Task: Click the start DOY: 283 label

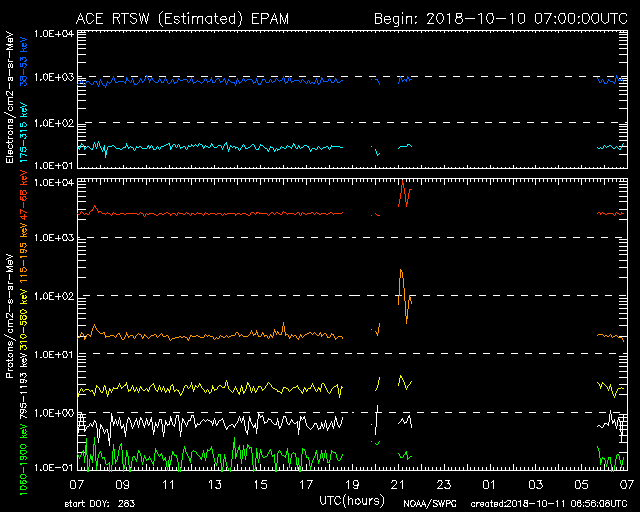Action: click(x=101, y=502)
